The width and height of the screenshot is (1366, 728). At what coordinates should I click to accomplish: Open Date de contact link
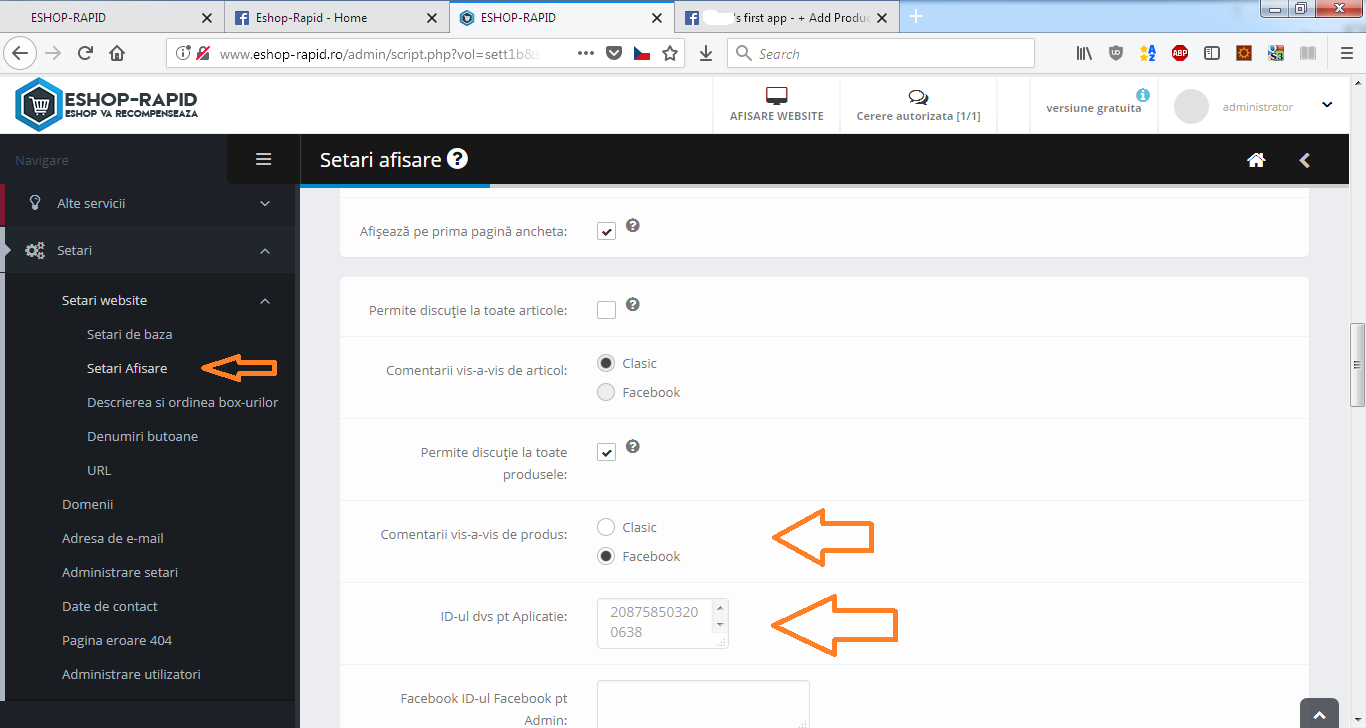[110, 606]
